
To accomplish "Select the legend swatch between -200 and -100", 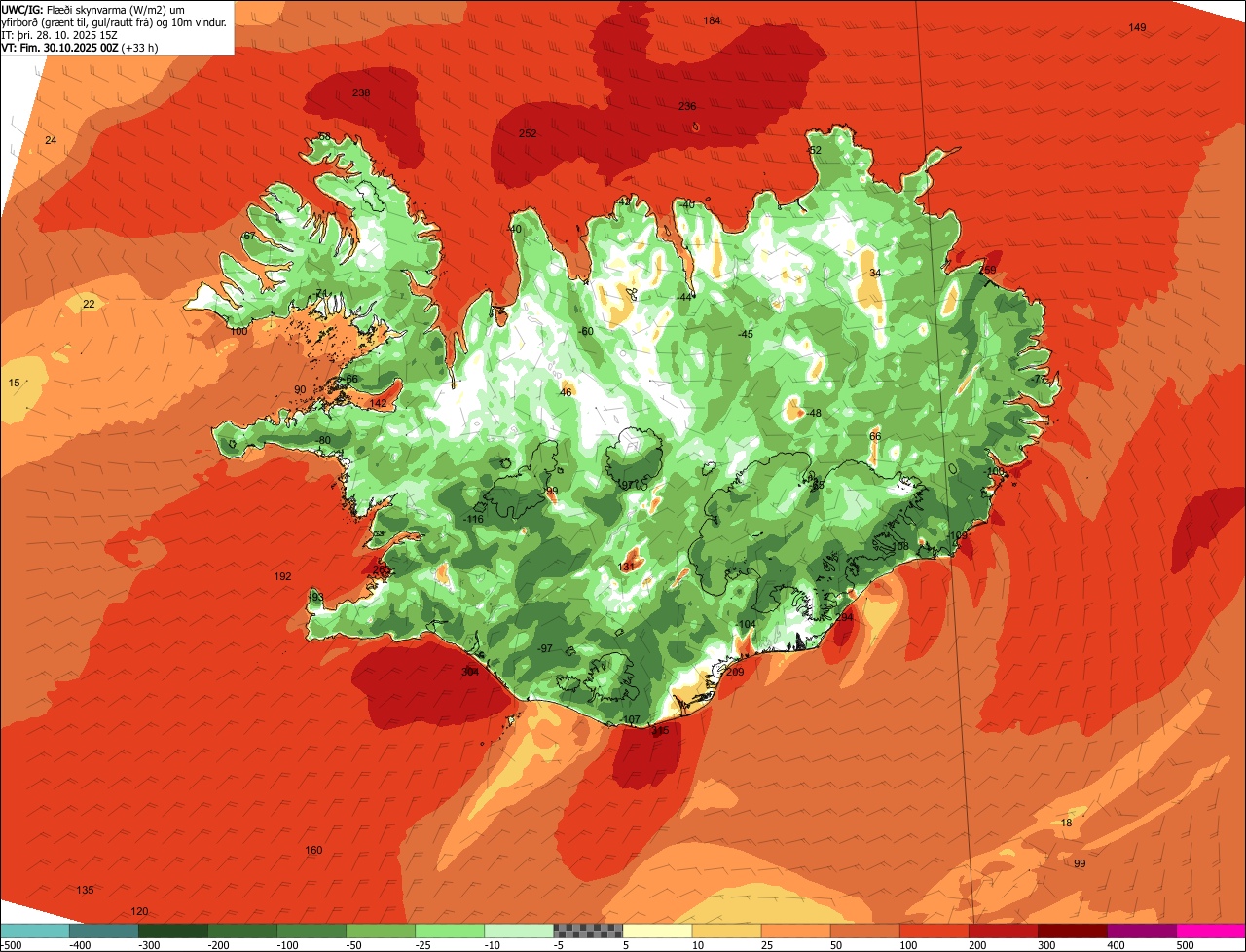I will coord(241,931).
